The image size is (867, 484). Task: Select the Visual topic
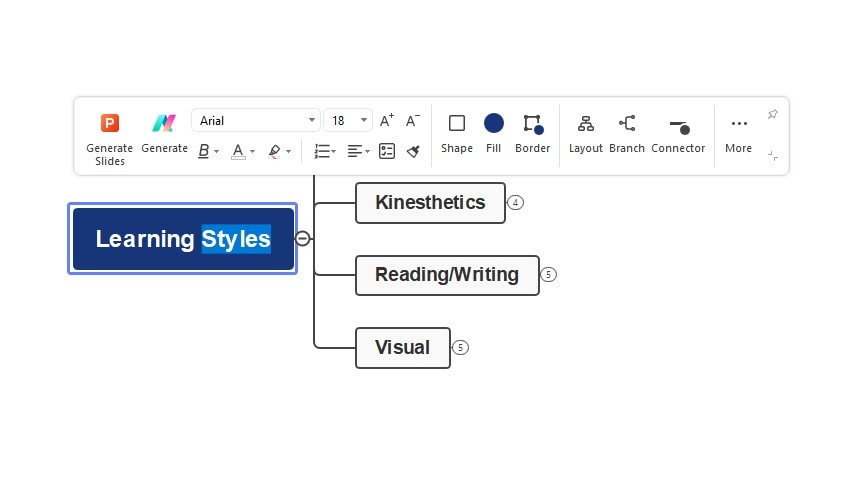click(x=403, y=347)
